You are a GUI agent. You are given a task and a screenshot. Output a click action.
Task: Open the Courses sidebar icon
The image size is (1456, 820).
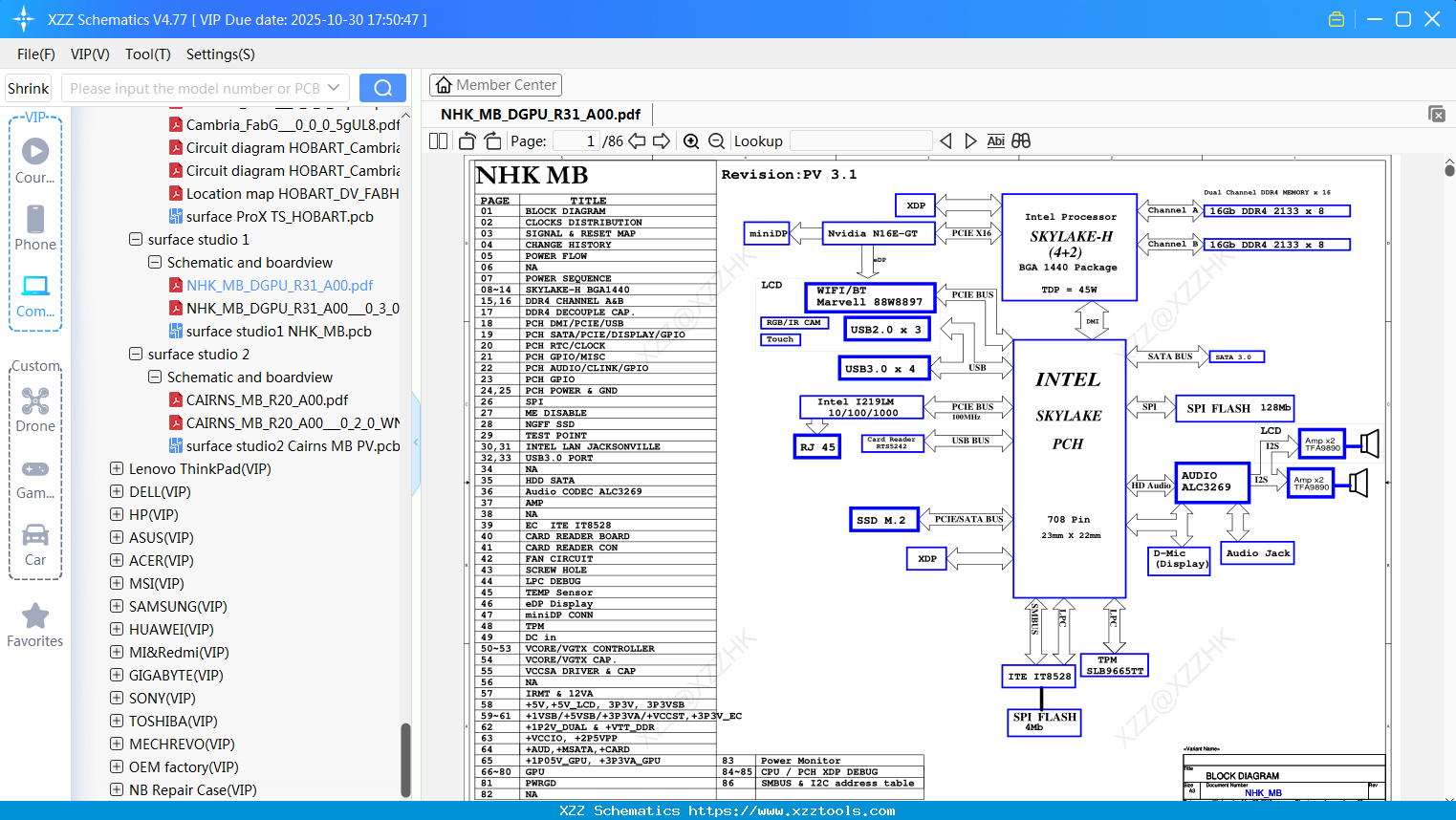pos(35,161)
